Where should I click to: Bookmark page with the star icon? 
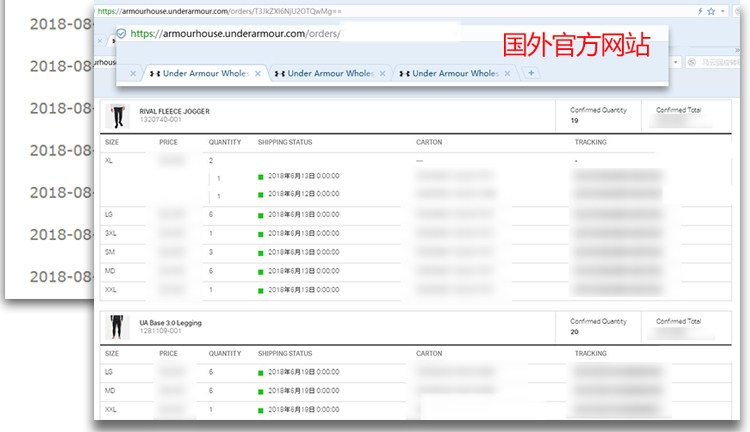(x=711, y=11)
